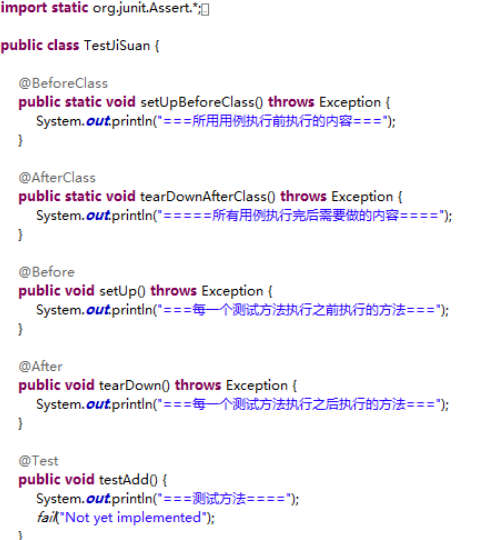The height and width of the screenshot is (540, 485).
Task: Click the string 'Not yet implemented'
Action: pos(133,517)
